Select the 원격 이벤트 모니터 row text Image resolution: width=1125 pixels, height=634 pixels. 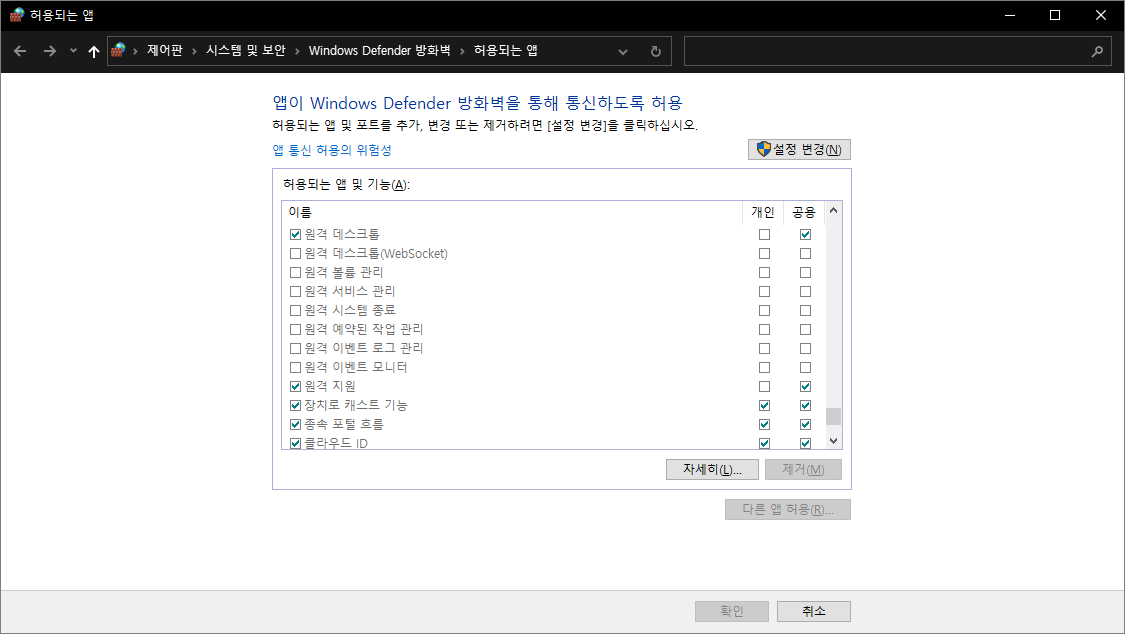point(356,367)
